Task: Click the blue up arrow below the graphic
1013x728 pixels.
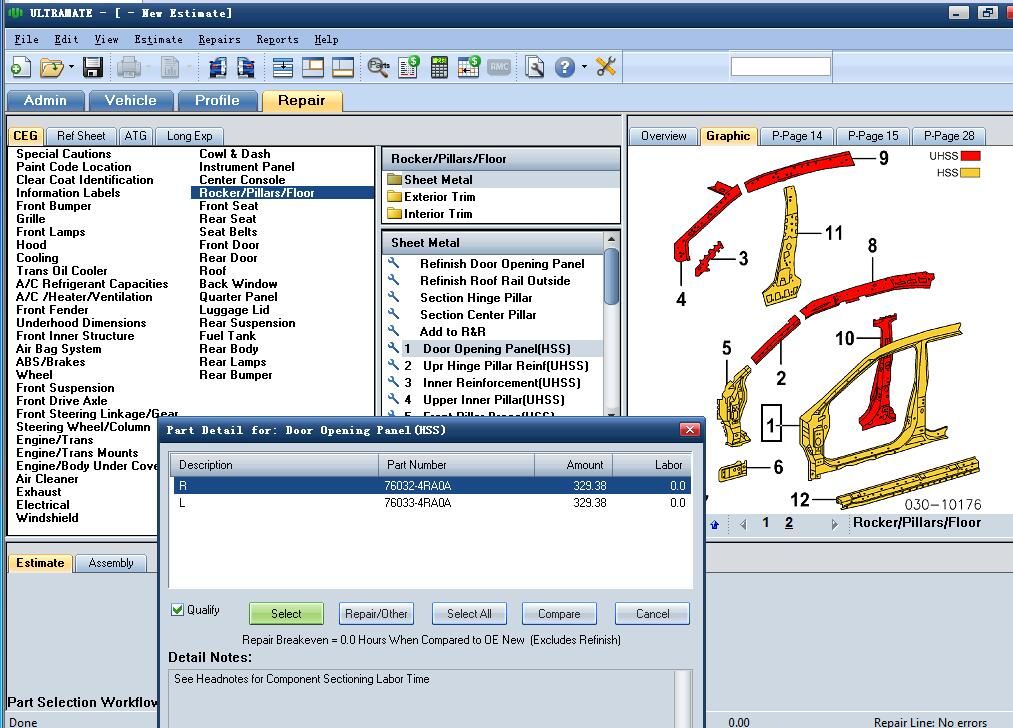Action: pos(714,524)
